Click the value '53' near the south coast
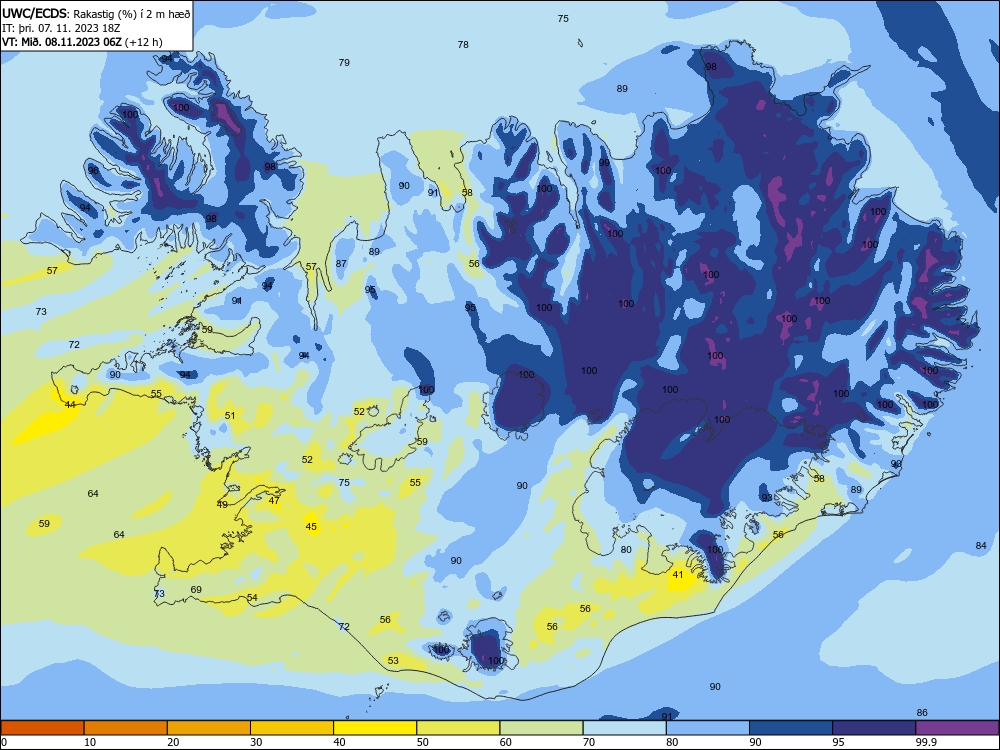Image resolution: width=1000 pixels, height=750 pixels. pos(393,661)
